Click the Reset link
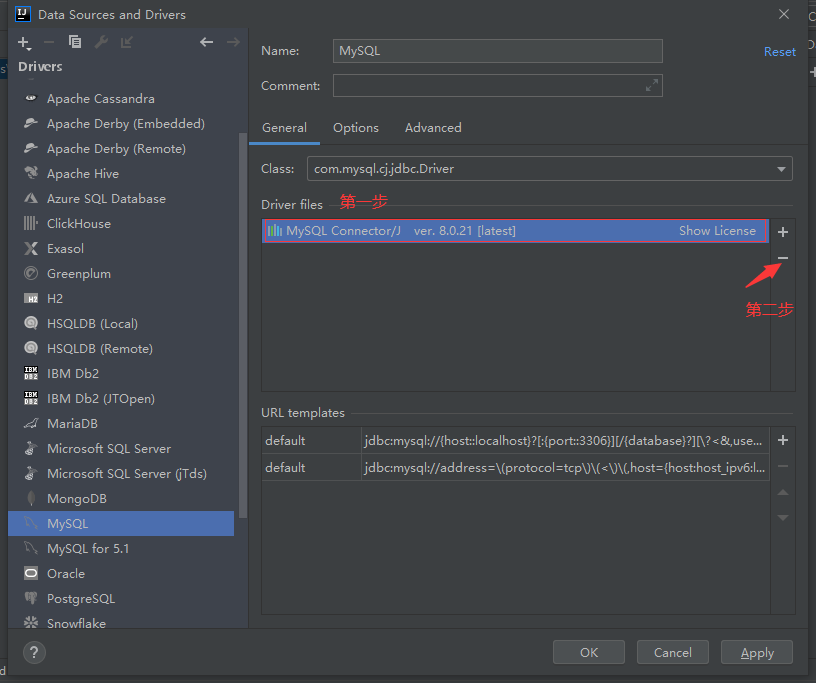816x683 pixels. coord(780,52)
